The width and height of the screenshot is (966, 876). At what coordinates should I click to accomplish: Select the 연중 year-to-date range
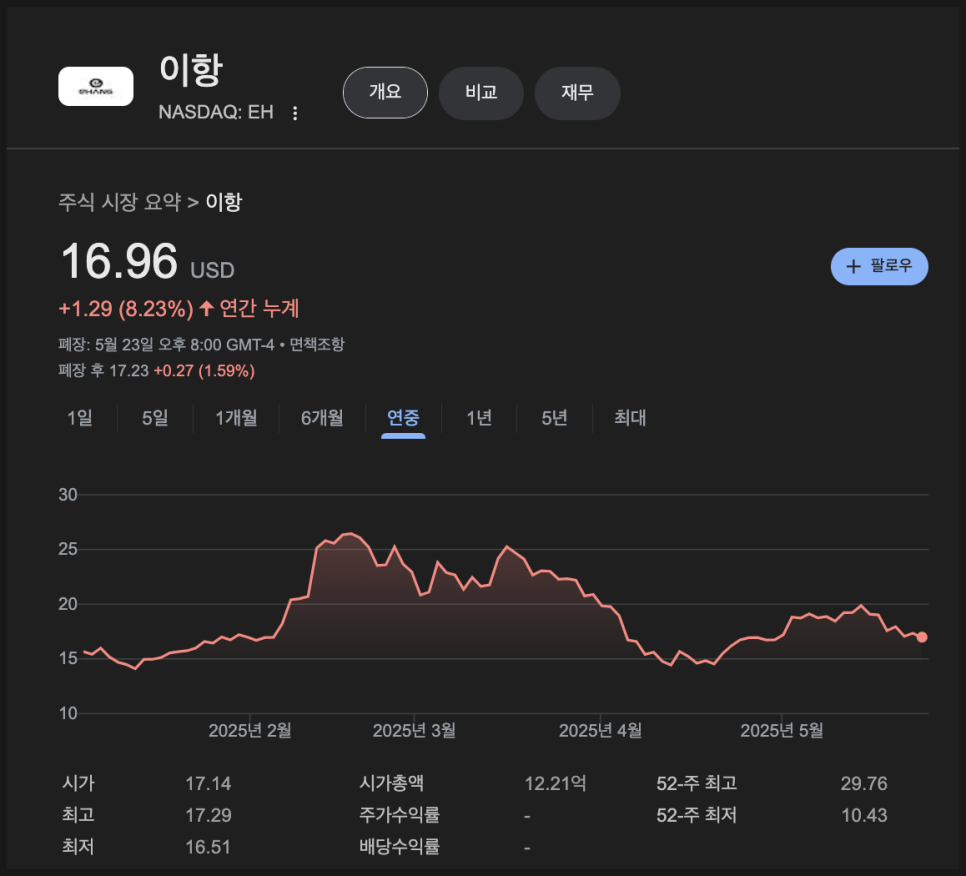click(403, 418)
